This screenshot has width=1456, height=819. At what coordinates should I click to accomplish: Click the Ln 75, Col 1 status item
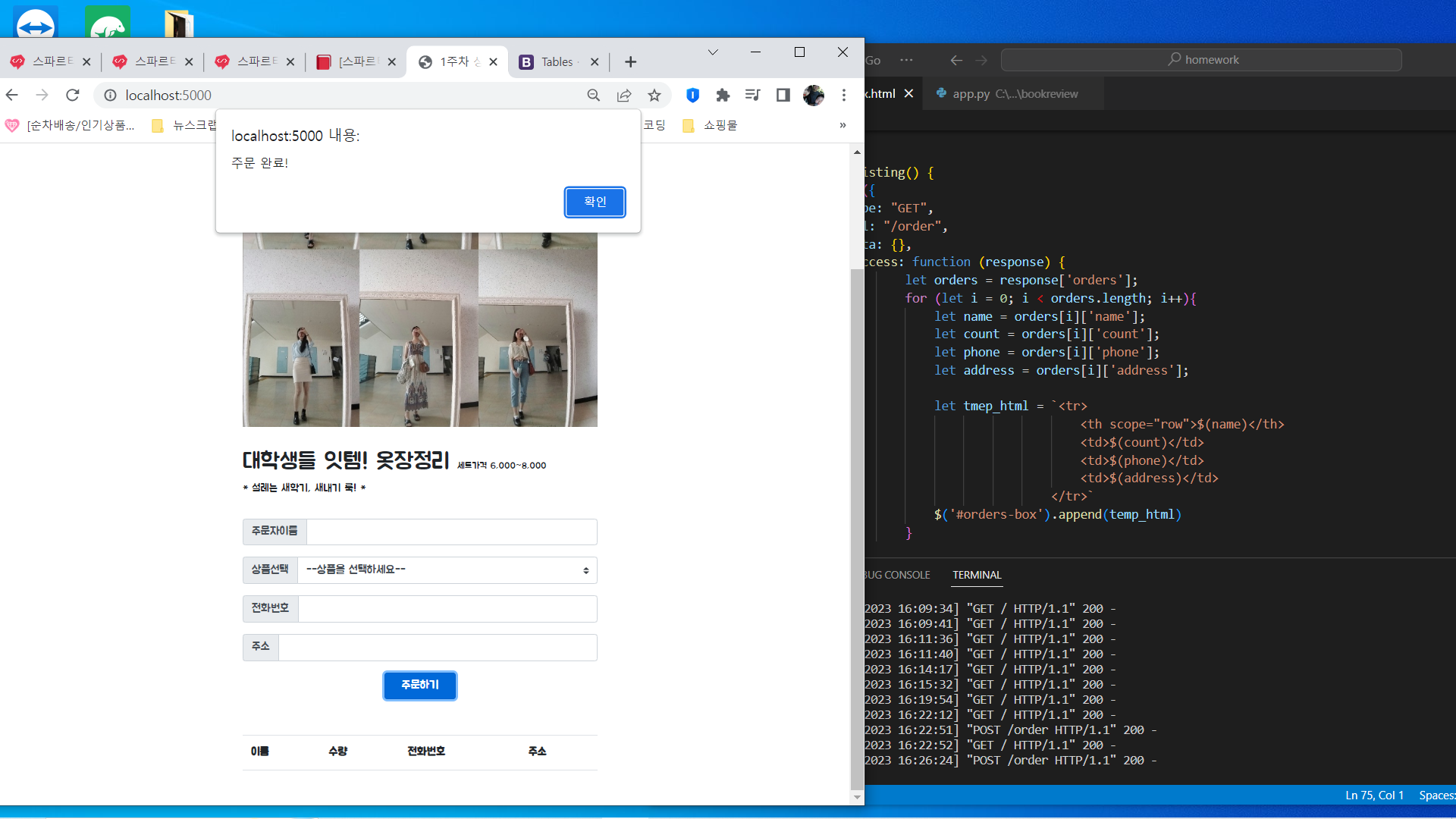(x=1374, y=795)
